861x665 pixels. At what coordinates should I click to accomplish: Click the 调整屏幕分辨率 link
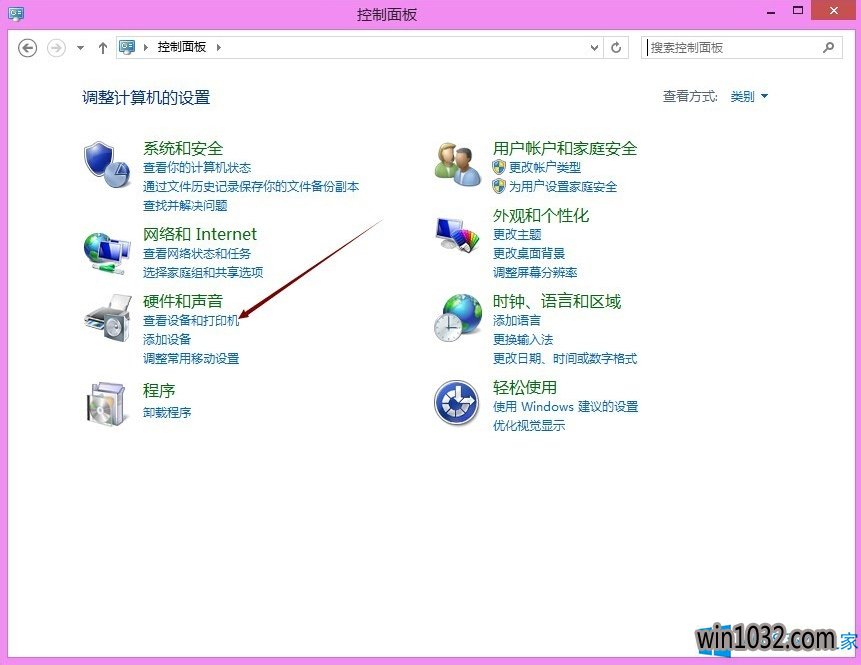[535, 272]
